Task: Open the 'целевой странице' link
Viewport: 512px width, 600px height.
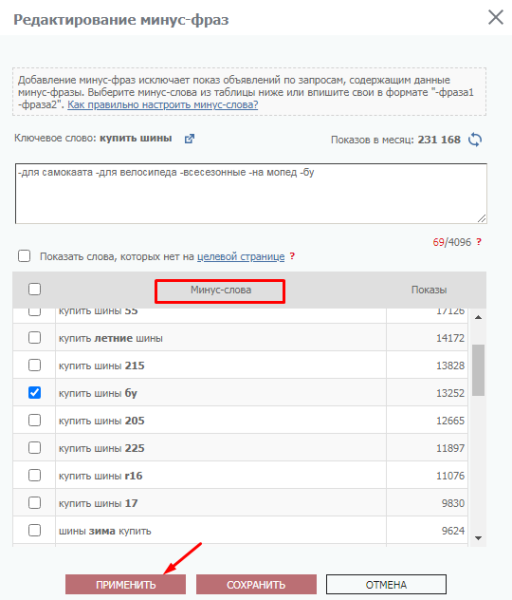Action: pos(241,256)
